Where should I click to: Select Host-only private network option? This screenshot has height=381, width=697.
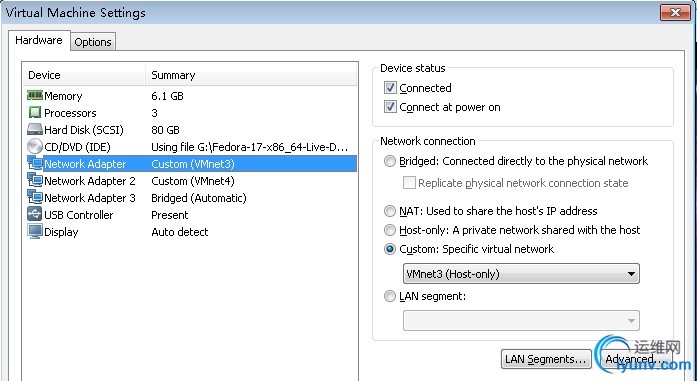(390, 230)
